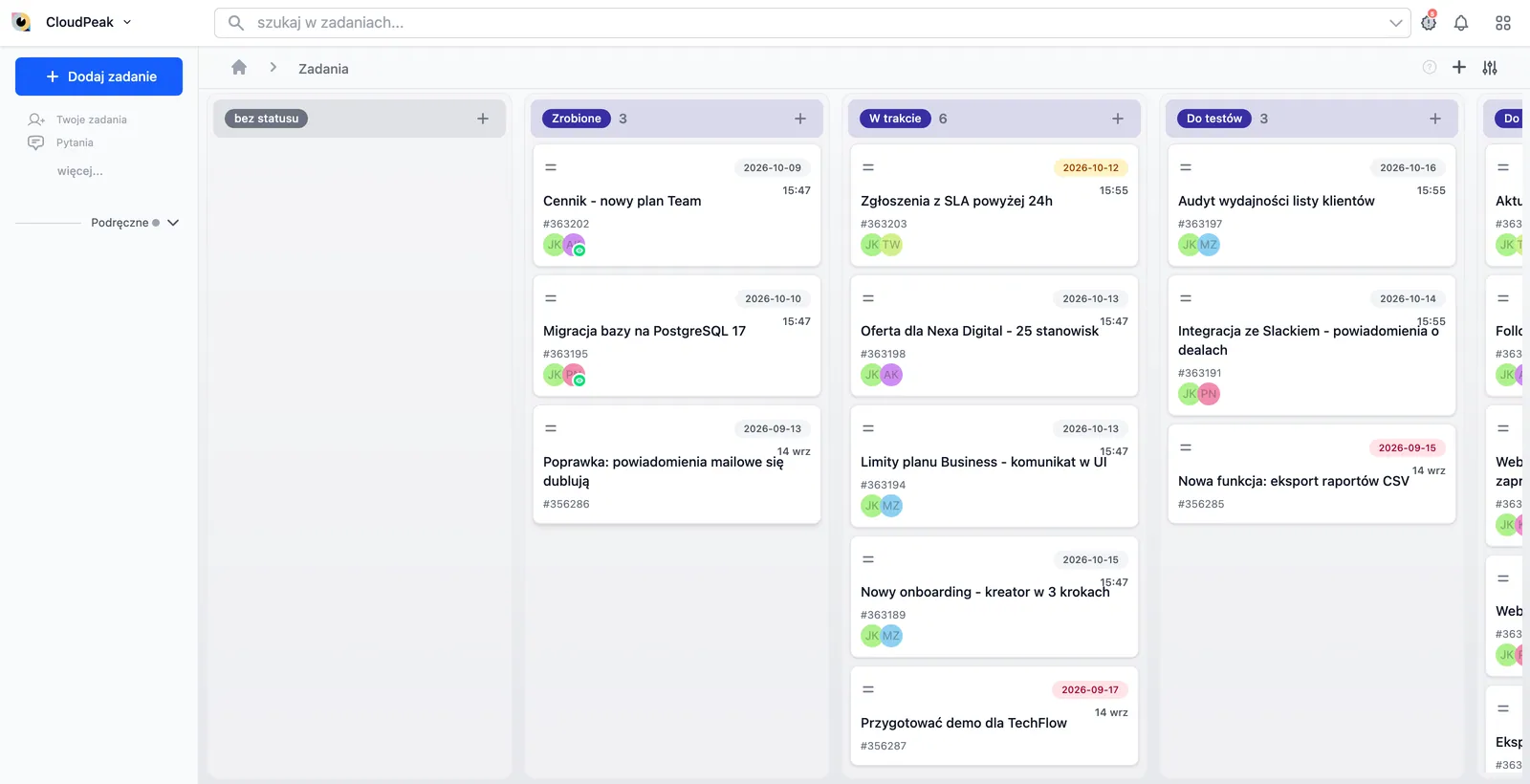This screenshot has width=1530, height=784.
Task: Click the W trakcie status label
Action: click(895, 119)
